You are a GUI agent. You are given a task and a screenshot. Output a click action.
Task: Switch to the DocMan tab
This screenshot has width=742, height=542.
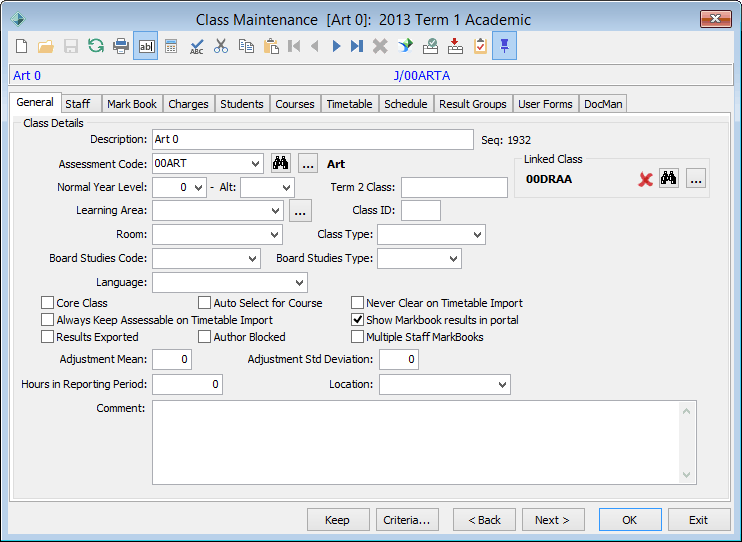[x=603, y=104]
